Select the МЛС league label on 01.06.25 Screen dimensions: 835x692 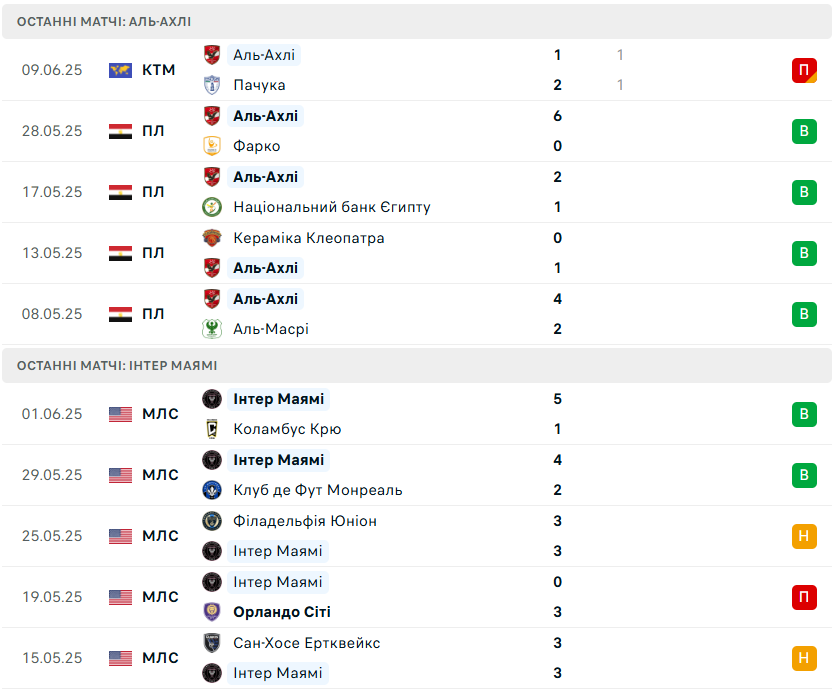(160, 414)
